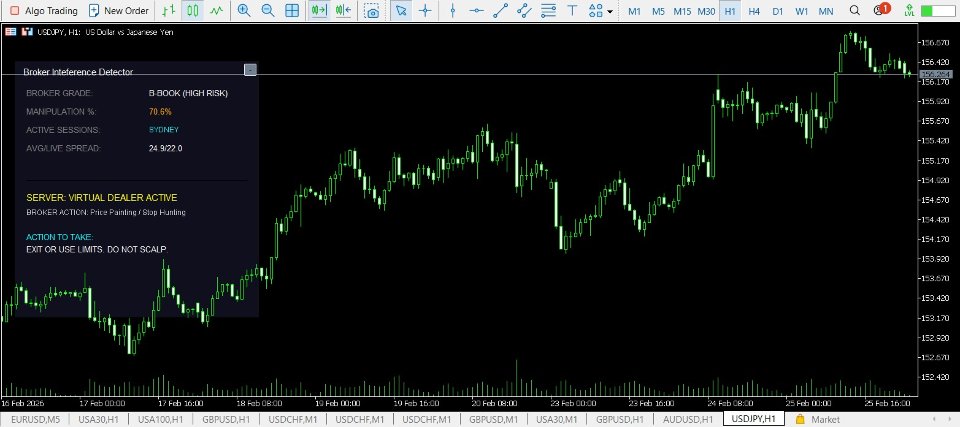
Task: Zoom in on the chart
Action: [244, 10]
